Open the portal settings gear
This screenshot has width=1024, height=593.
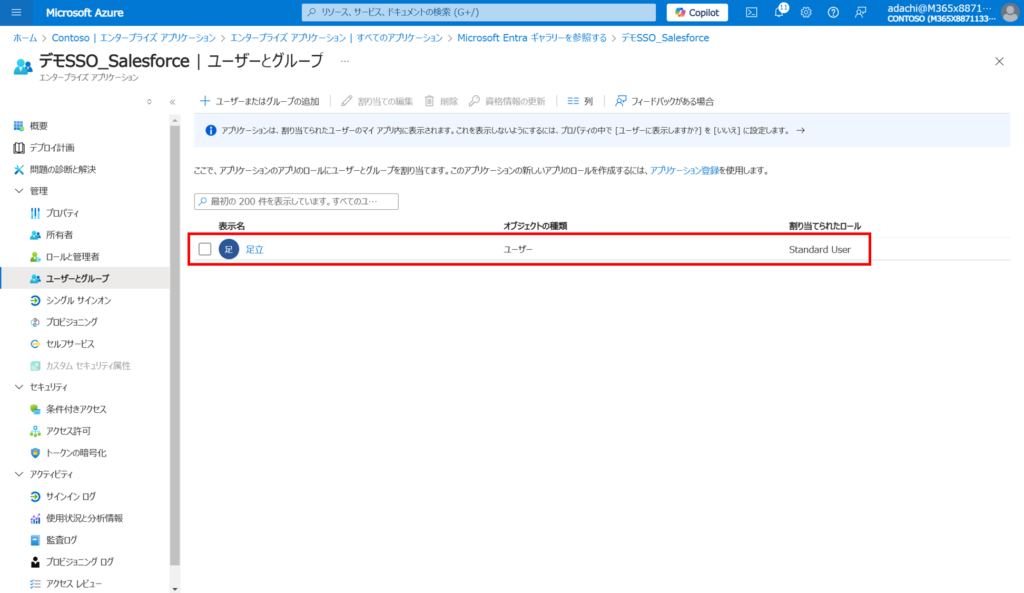pyautogui.click(x=806, y=12)
